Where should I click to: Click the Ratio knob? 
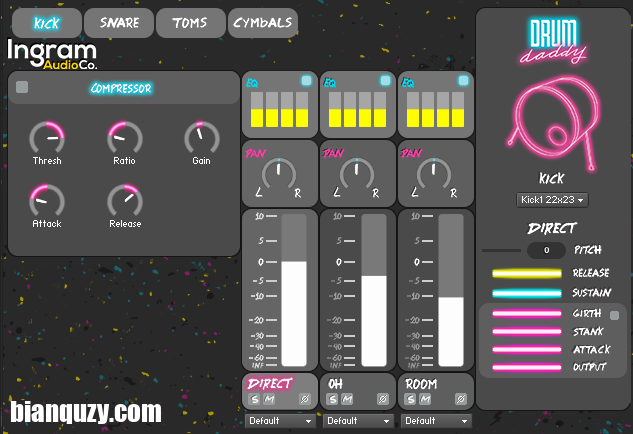pos(124,138)
